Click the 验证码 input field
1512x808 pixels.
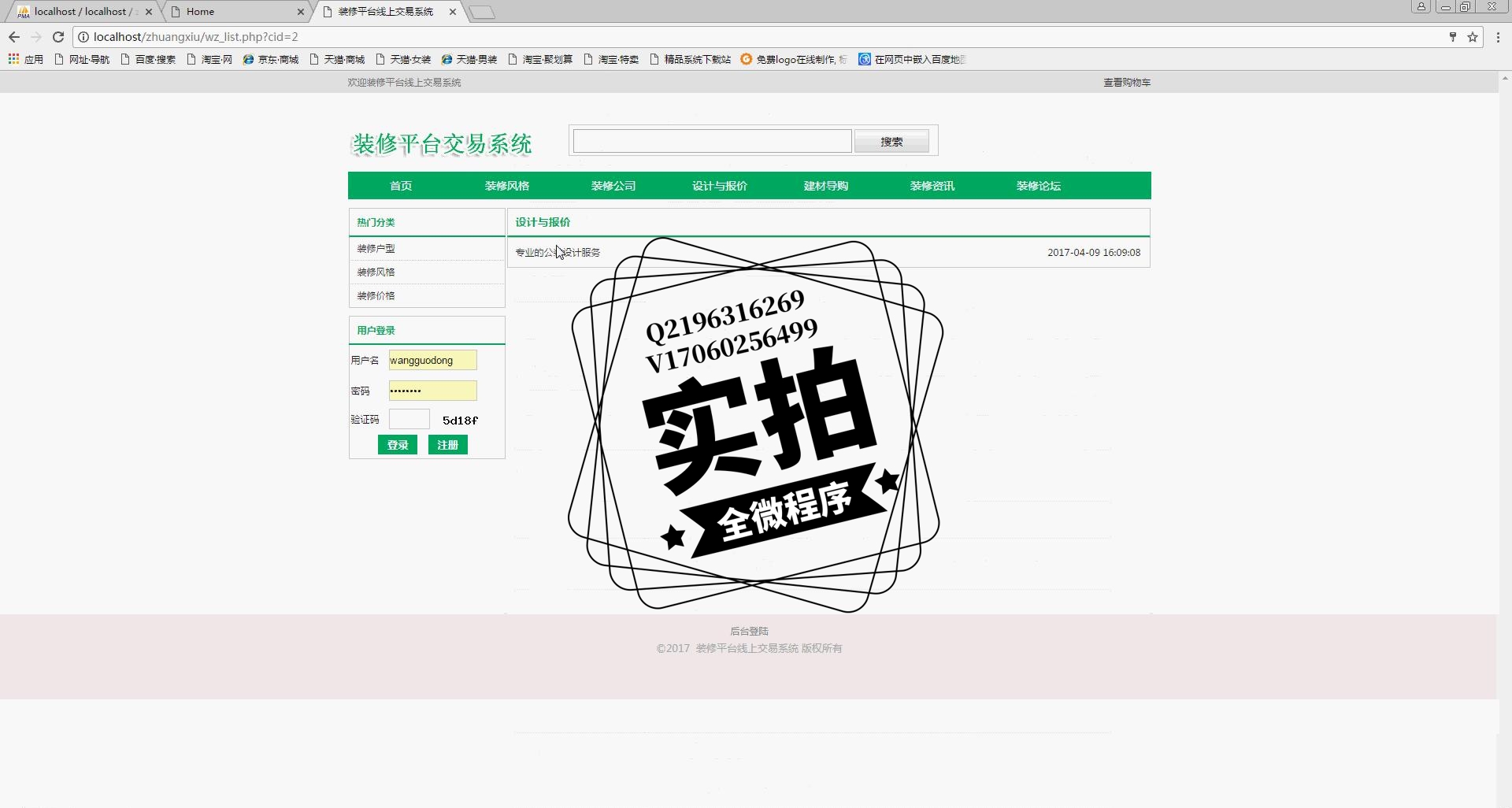[x=409, y=419]
